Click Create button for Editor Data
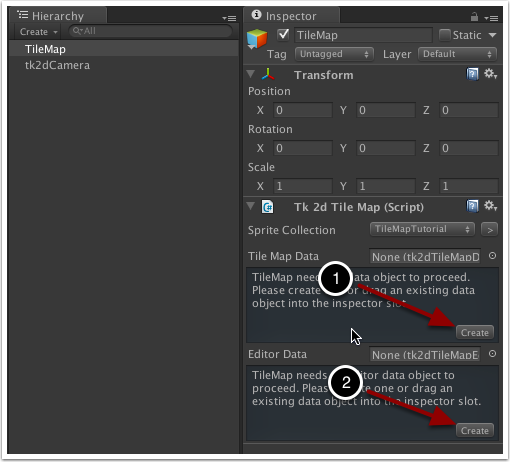The width and height of the screenshot is (510, 462). pos(474,430)
